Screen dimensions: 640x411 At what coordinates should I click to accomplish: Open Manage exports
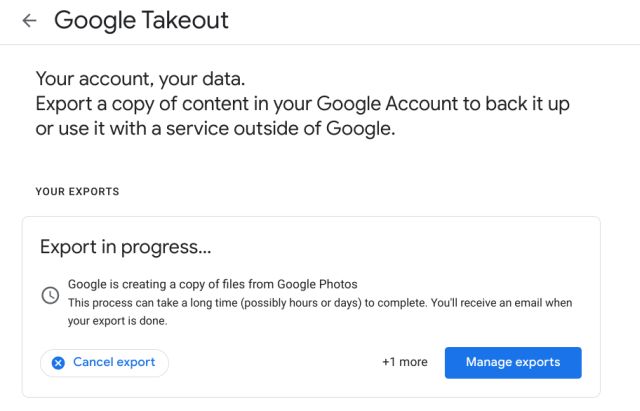point(513,362)
